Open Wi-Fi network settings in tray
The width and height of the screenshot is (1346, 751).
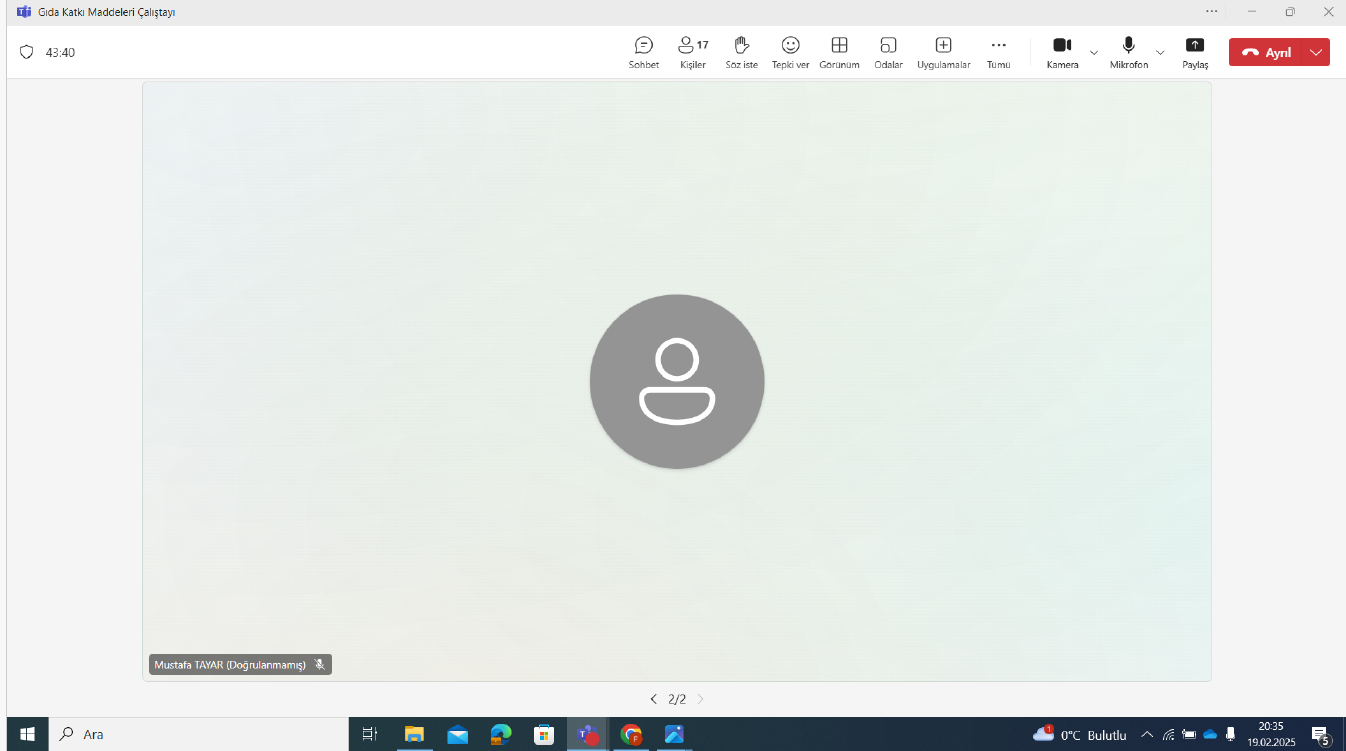(x=1168, y=735)
